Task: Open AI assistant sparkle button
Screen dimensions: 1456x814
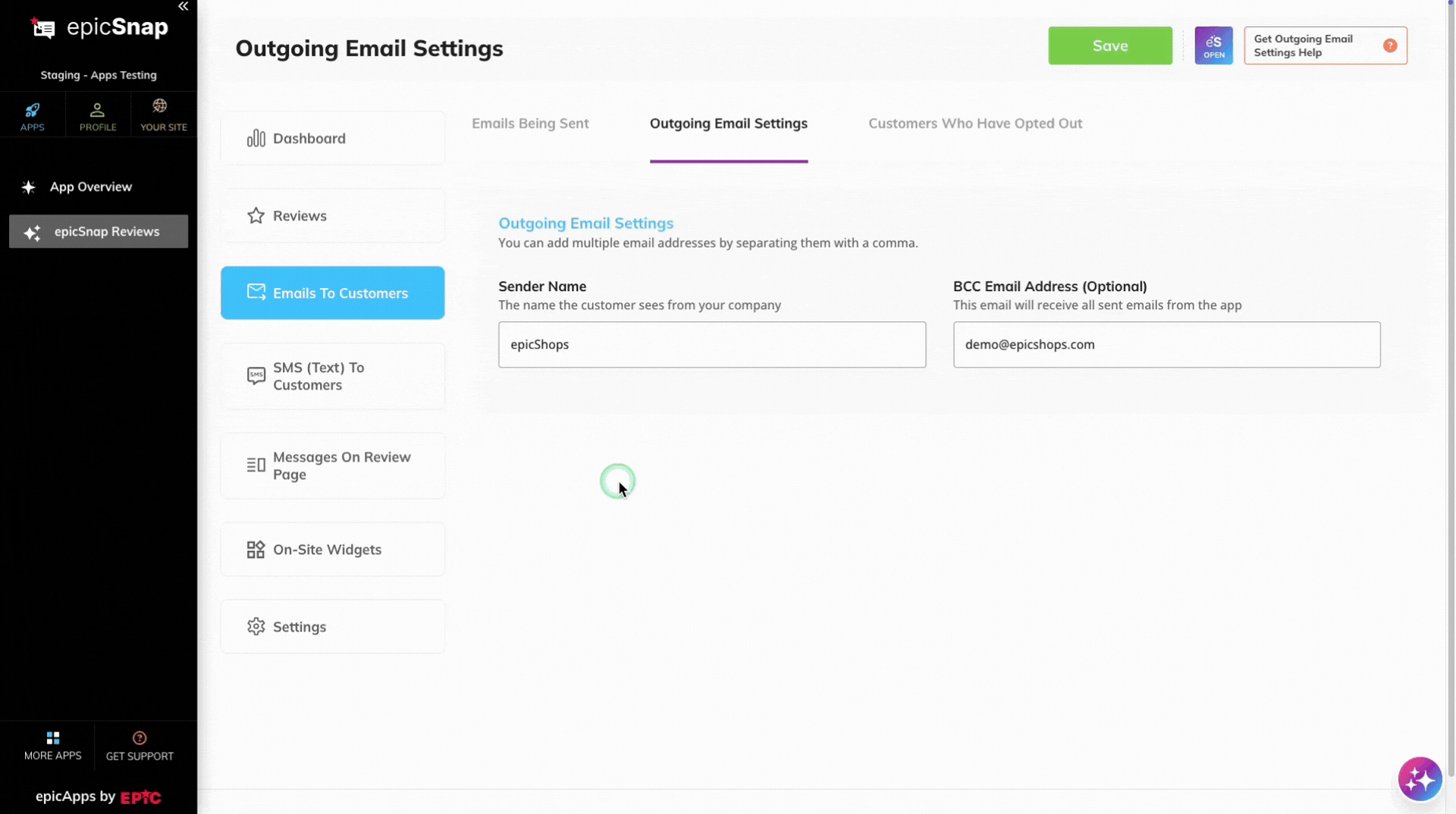Action: (1420, 778)
